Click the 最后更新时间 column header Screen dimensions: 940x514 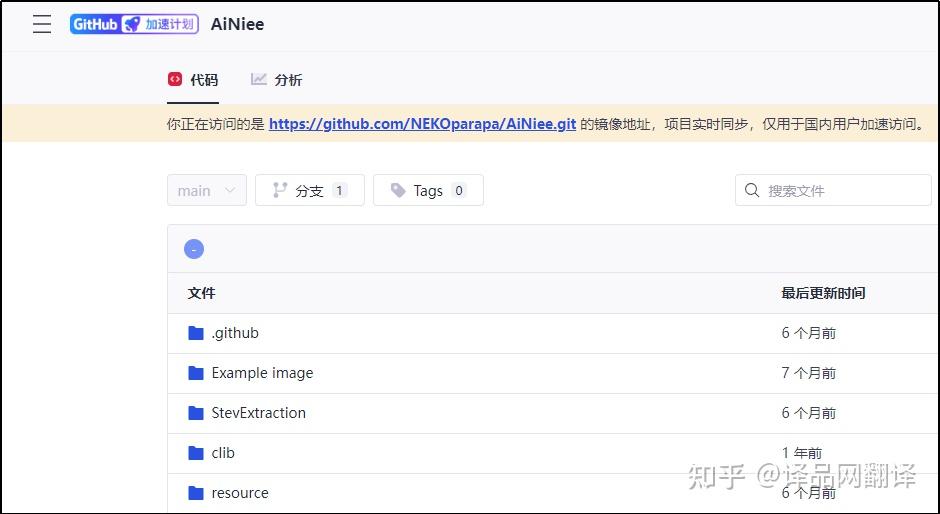[823, 293]
